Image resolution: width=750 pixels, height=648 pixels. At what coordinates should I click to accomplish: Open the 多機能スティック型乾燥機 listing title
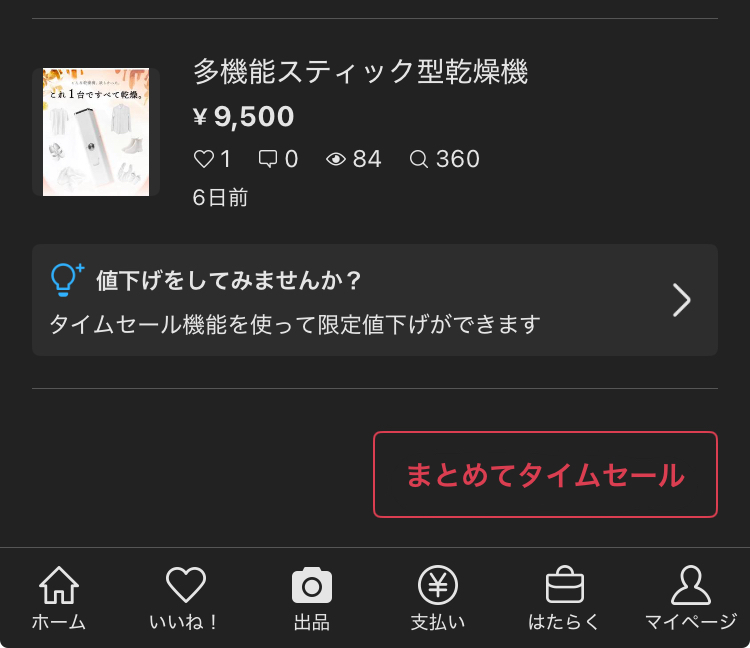360,72
